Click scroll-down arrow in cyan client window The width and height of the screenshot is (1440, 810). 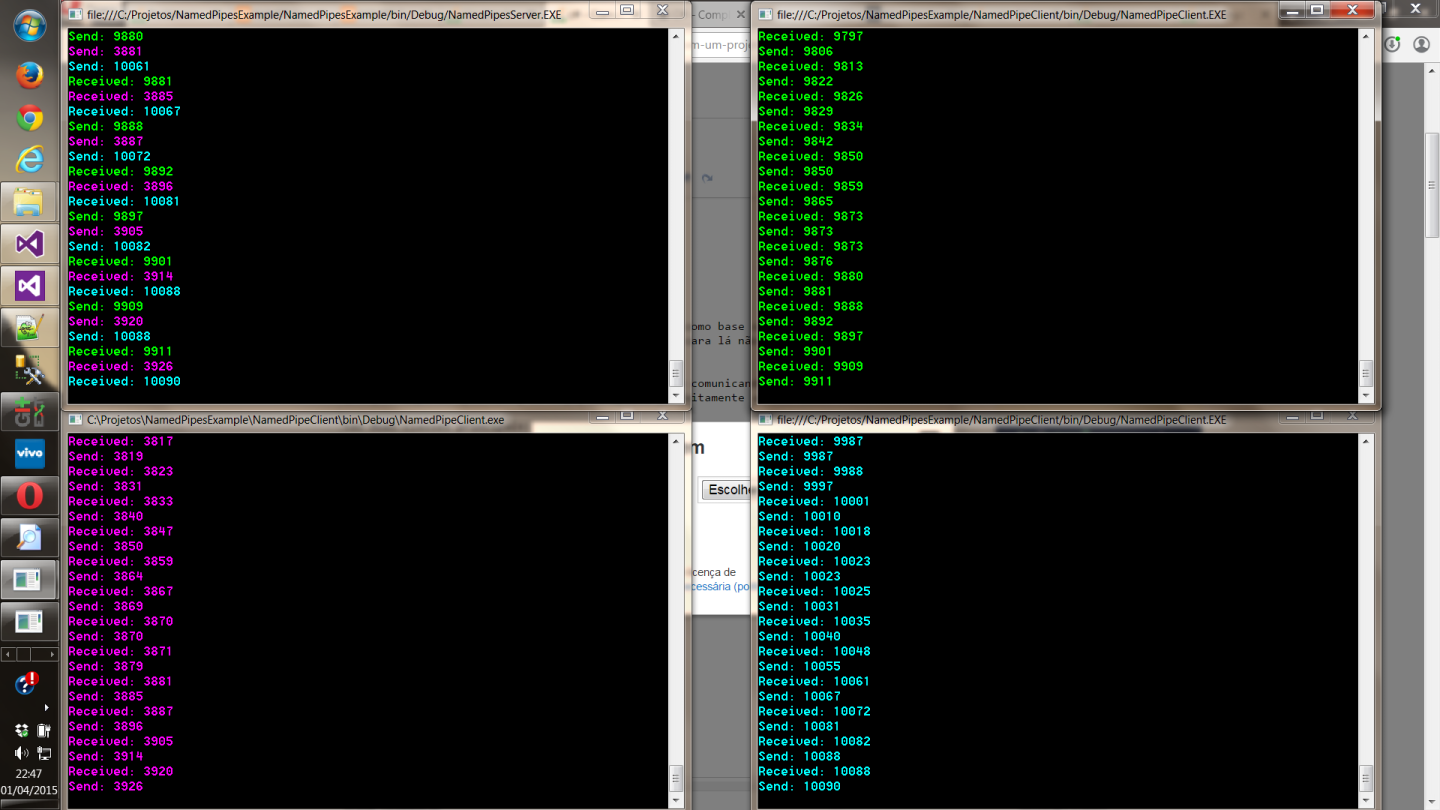1366,800
